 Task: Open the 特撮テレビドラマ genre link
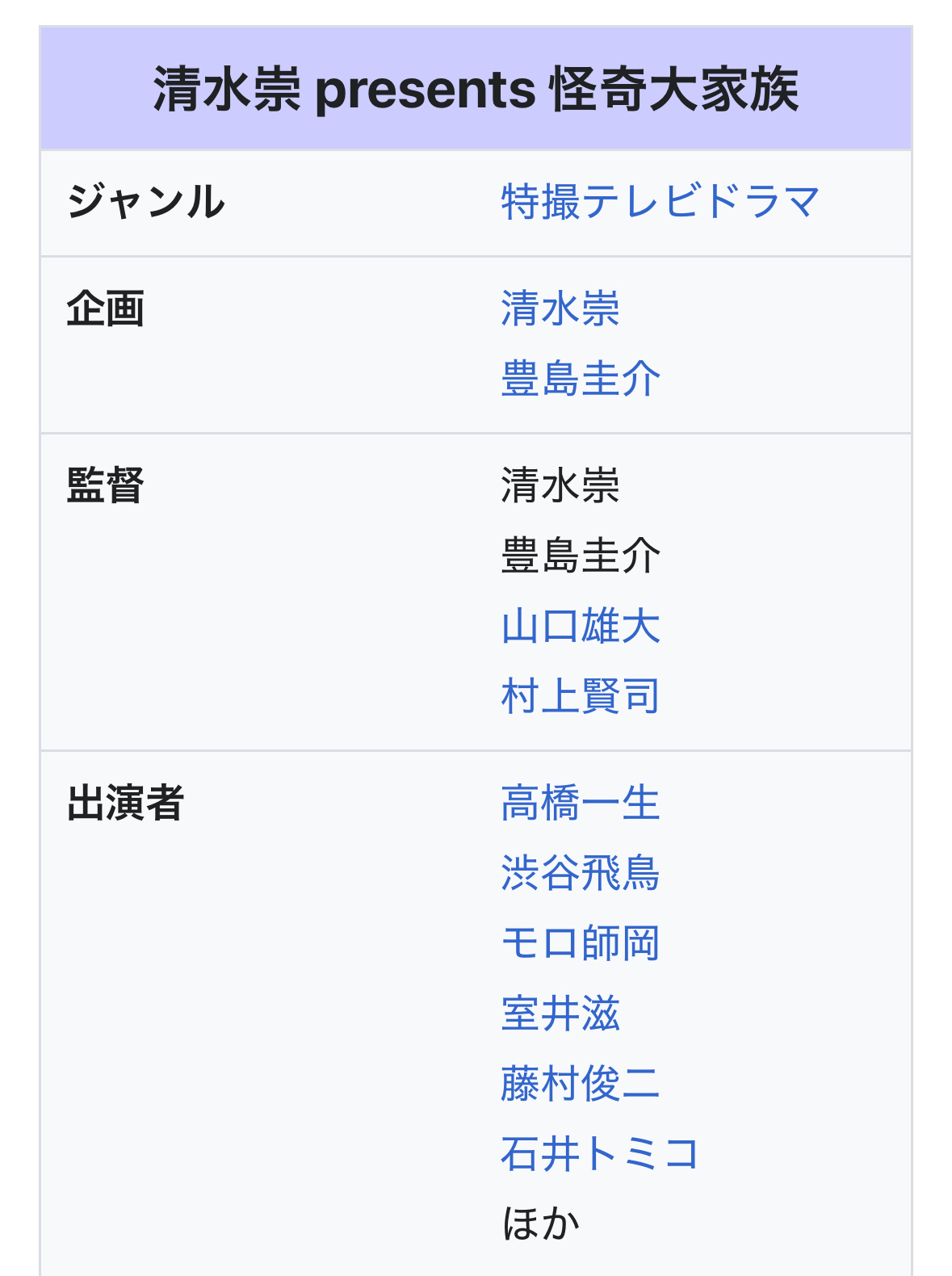point(660,202)
